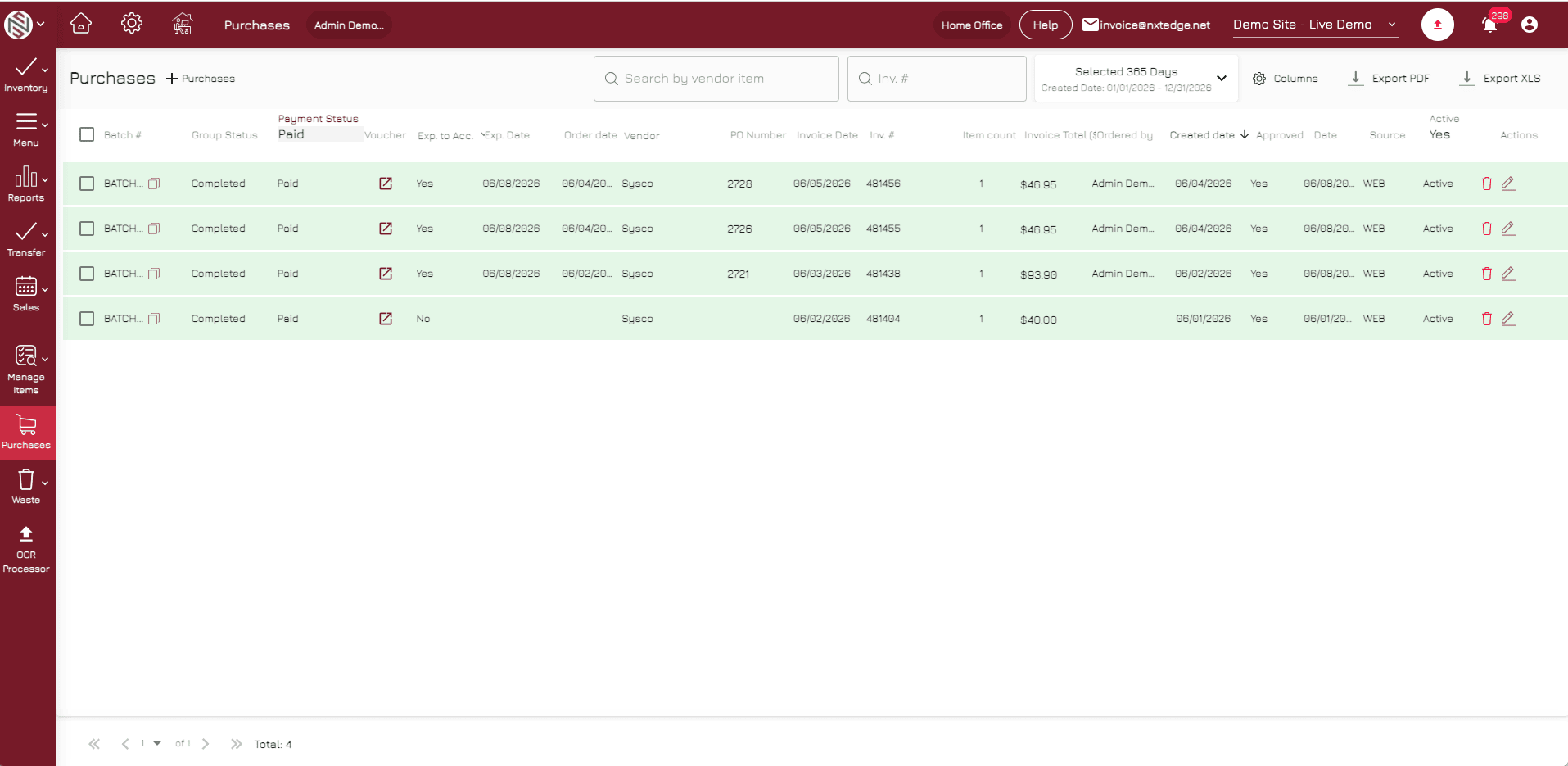Click the Columns gear icon
The width and height of the screenshot is (1568, 766).
[1259, 79]
